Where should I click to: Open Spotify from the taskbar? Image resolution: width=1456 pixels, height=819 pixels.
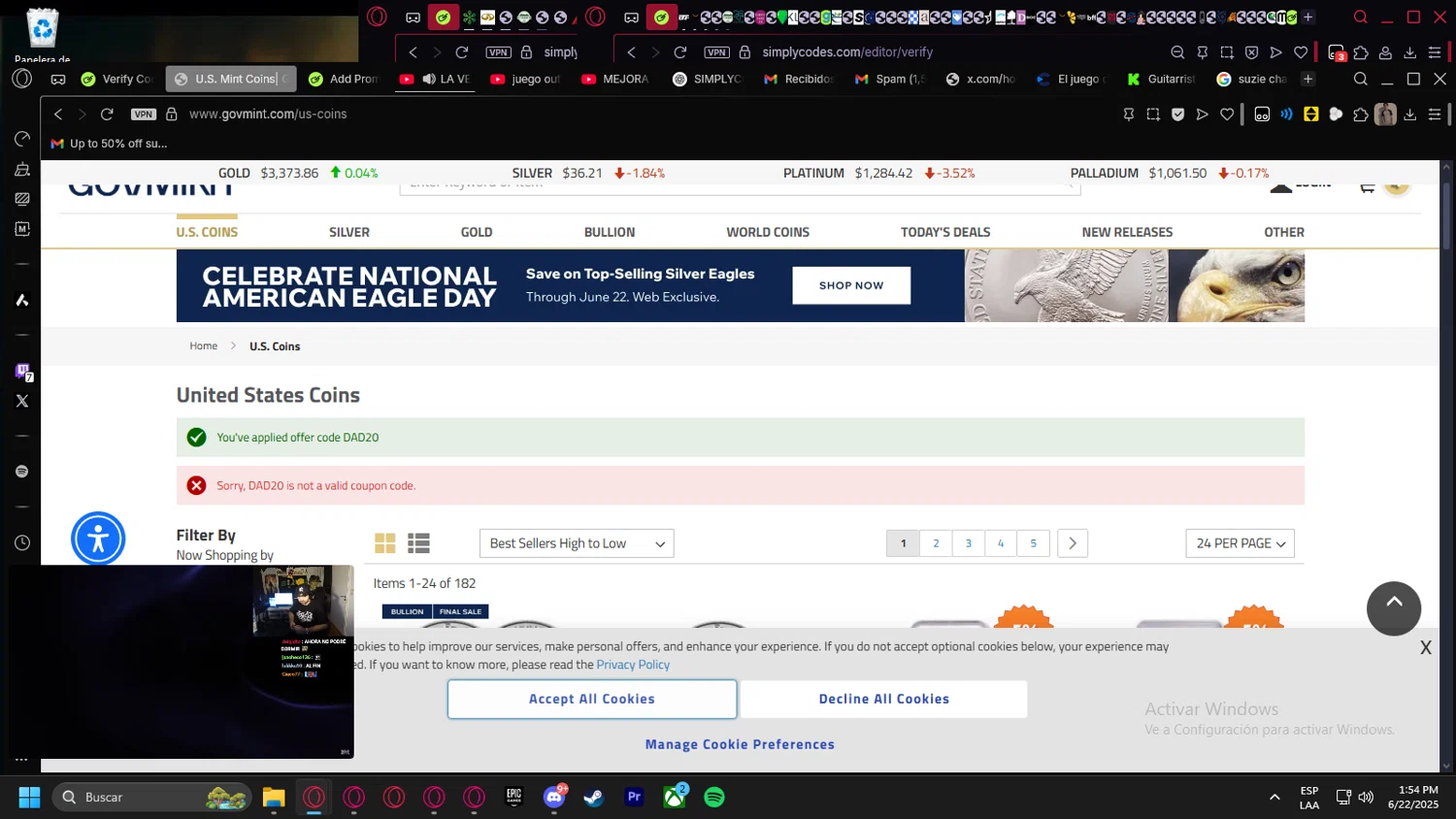pyautogui.click(x=714, y=798)
